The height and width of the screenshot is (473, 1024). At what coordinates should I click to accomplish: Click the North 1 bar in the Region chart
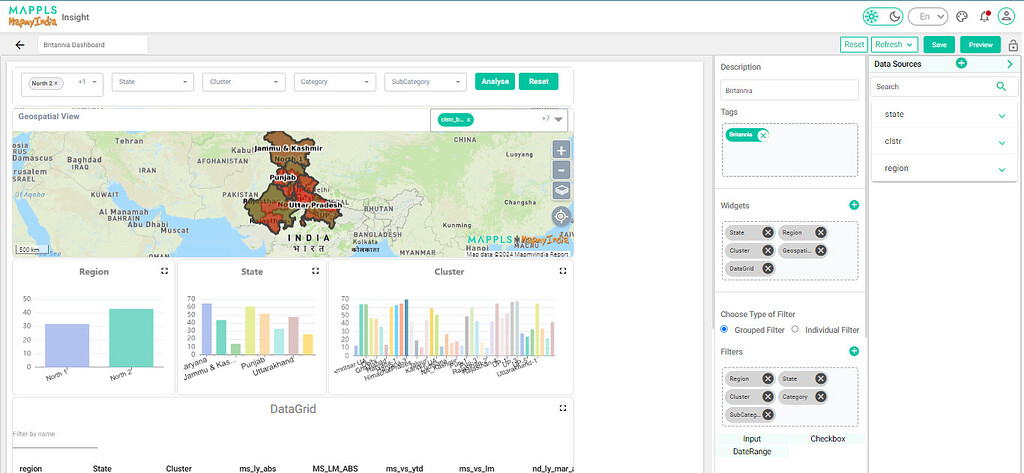67,345
